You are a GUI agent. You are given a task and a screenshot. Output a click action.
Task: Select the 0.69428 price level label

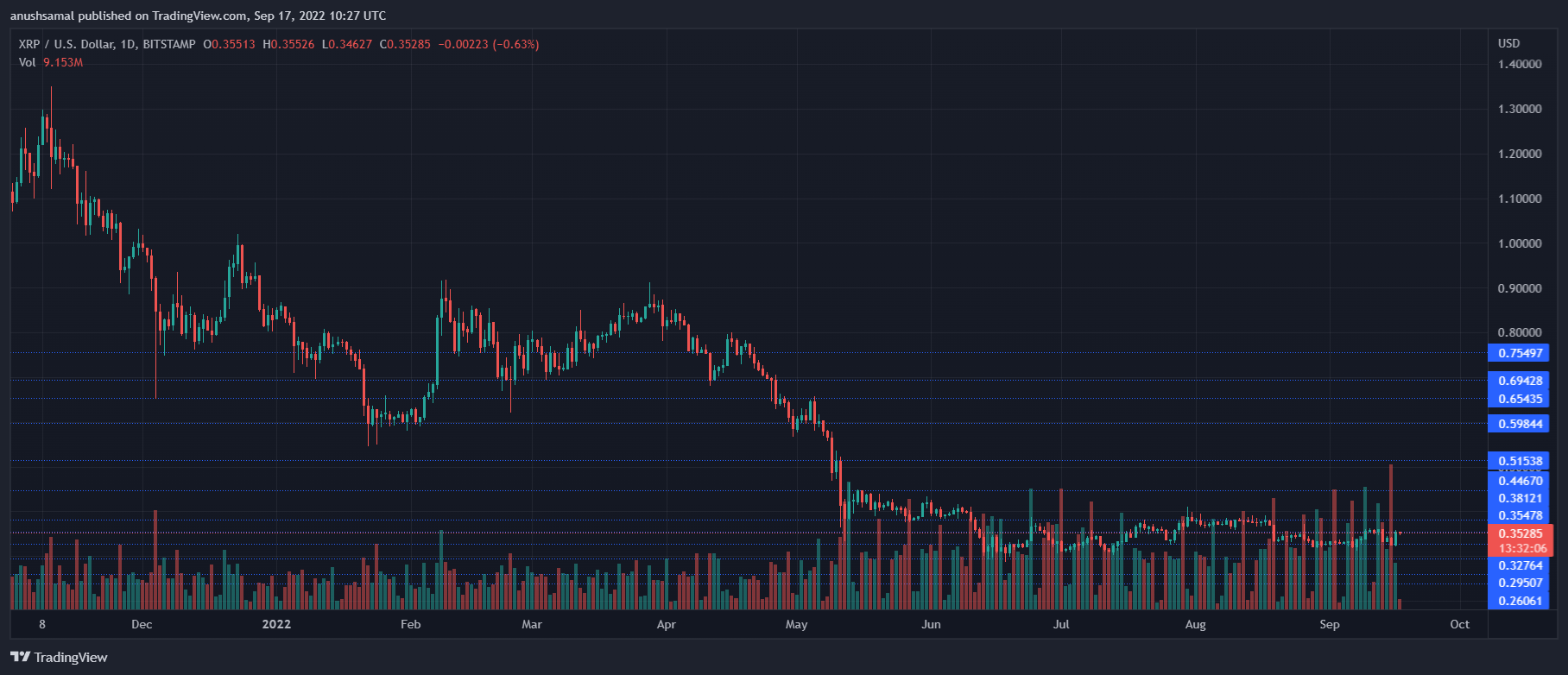click(x=1519, y=381)
